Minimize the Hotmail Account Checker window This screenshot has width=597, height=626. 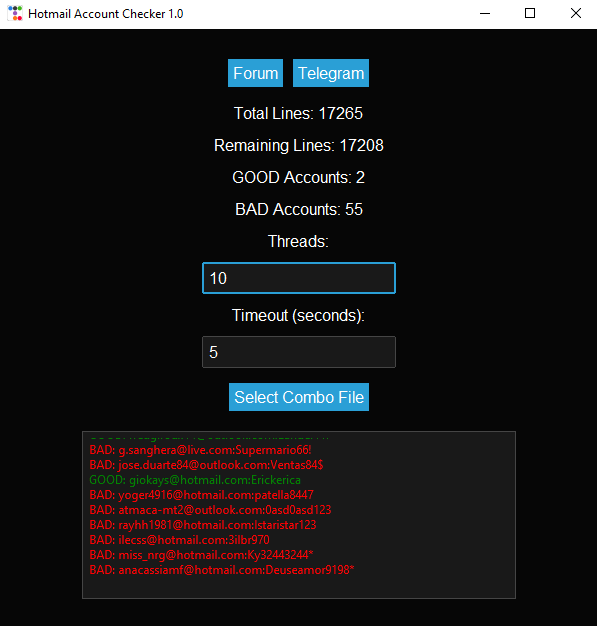click(485, 14)
